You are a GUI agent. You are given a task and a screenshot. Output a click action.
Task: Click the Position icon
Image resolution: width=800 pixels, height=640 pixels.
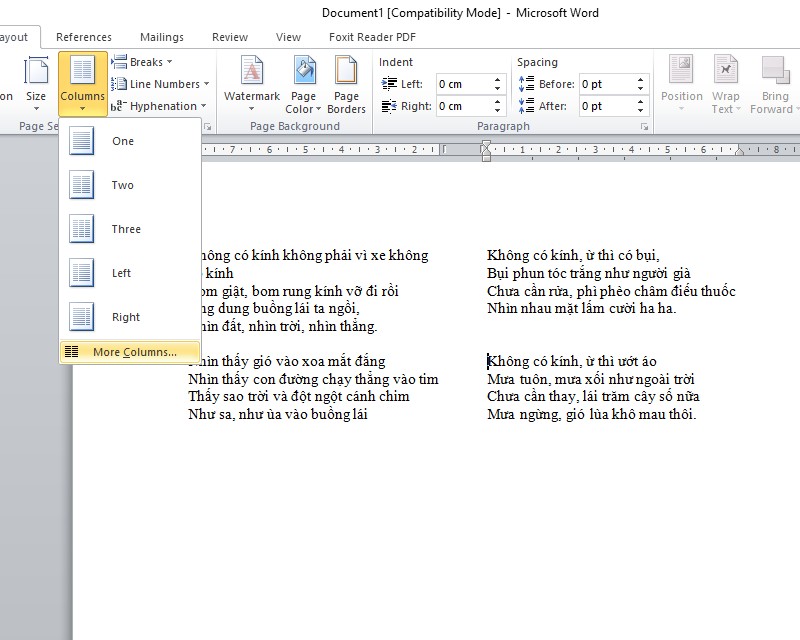[681, 69]
